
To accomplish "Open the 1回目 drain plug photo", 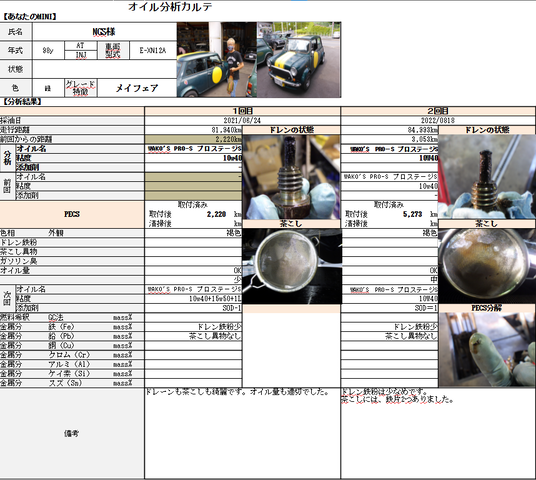I will [x=291, y=177].
